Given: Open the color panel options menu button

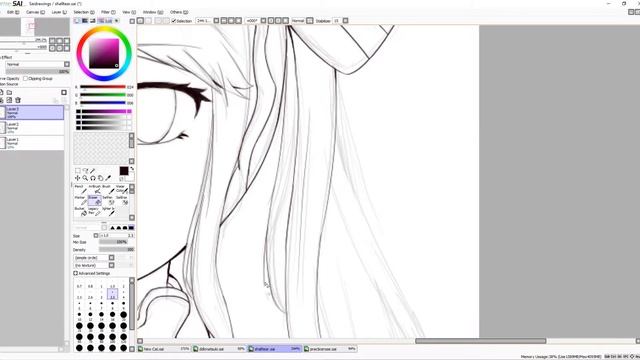Looking at the screenshot, I should point(132,21).
